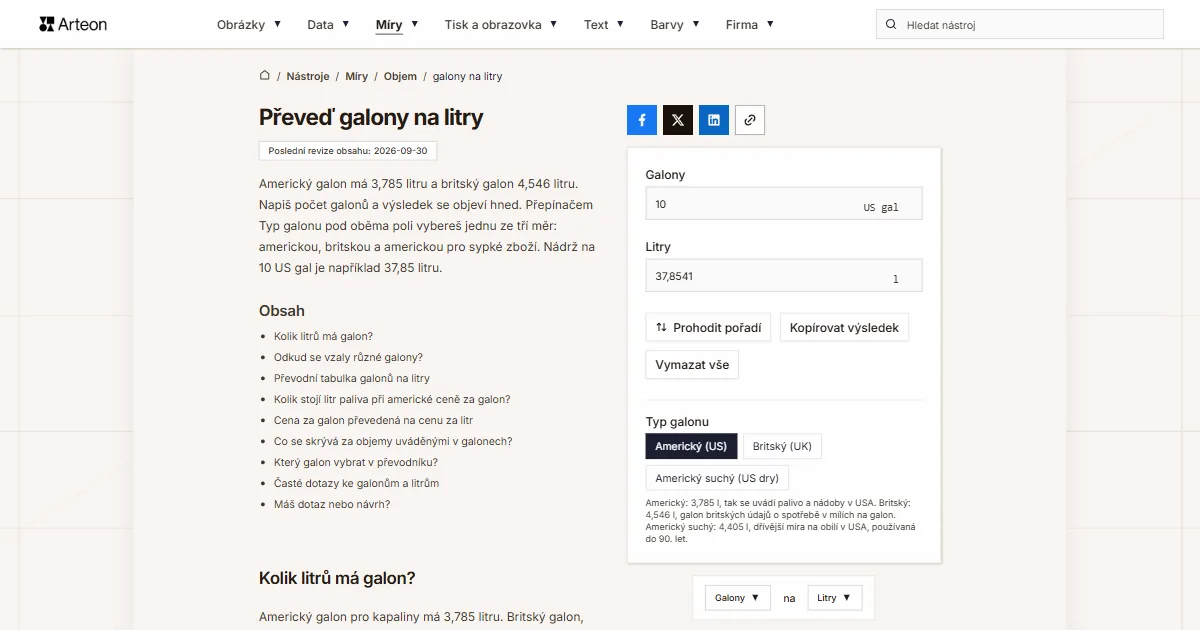Go to home via breadcrumb house icon
Viewport: 1200px width, 630px height.
click(x=265, y=76)
